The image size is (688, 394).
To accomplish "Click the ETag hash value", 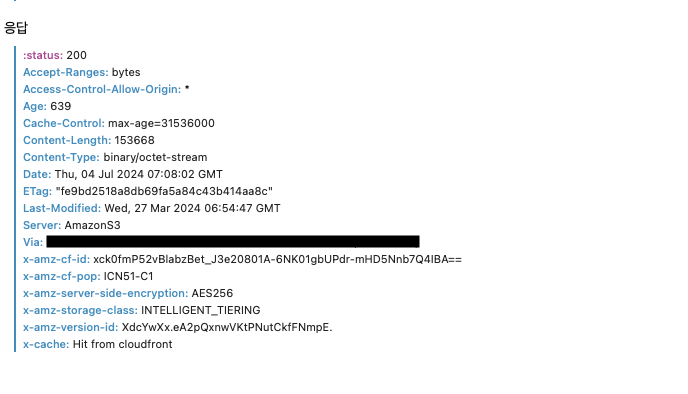I will tap(164, 191).
